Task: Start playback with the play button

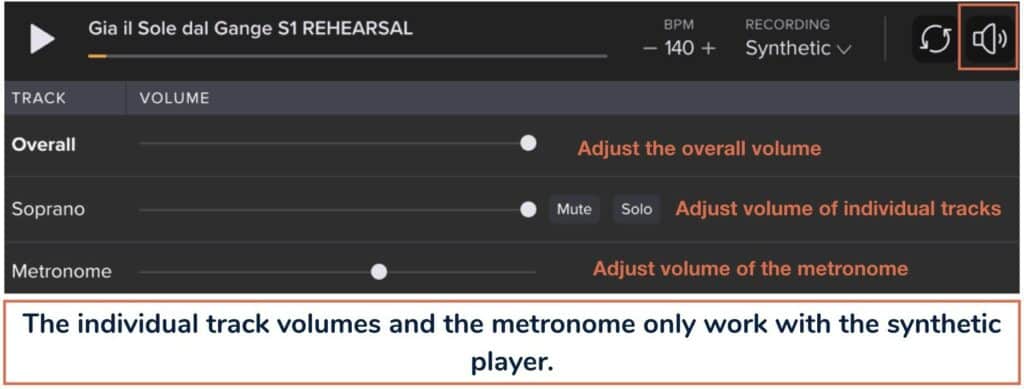Action: tap(42, 39)
